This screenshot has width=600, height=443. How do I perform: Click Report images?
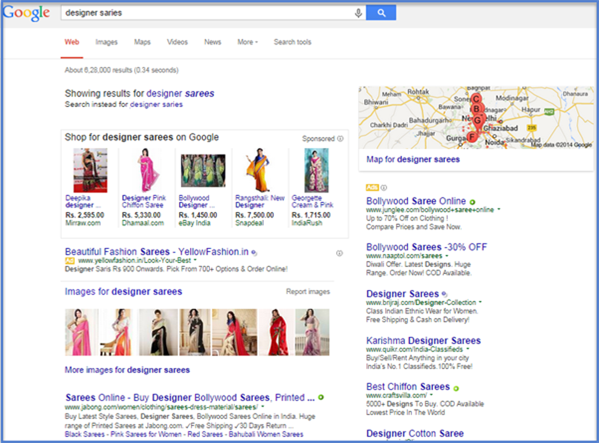tap(308, 292)
